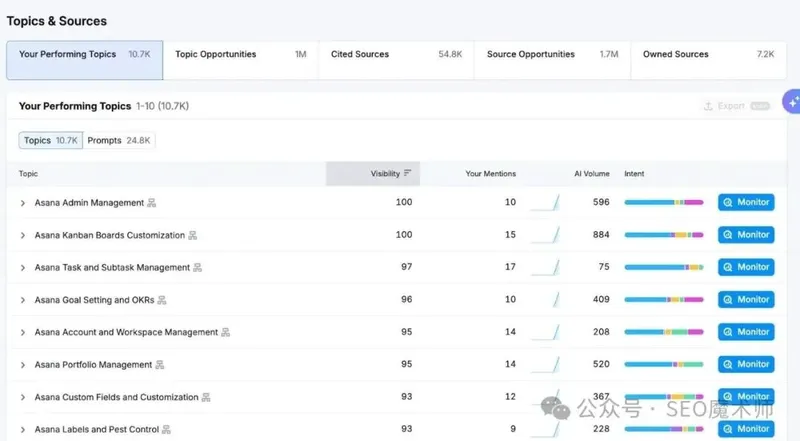
Task: Open the Owned Sources tab
Action: coord(708,55)
